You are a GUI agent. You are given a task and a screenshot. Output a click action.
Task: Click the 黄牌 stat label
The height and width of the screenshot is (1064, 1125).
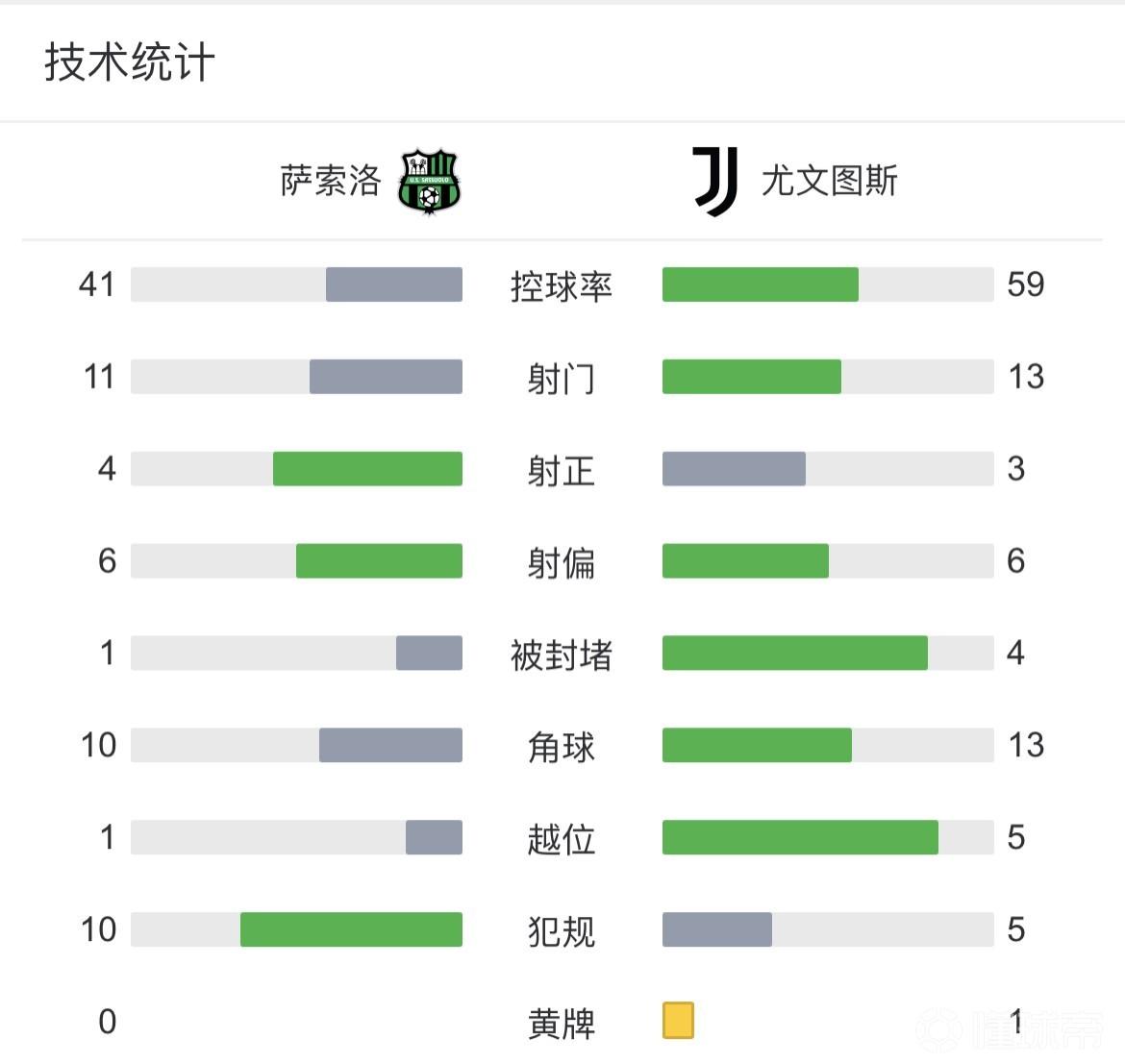point(561,1023)
